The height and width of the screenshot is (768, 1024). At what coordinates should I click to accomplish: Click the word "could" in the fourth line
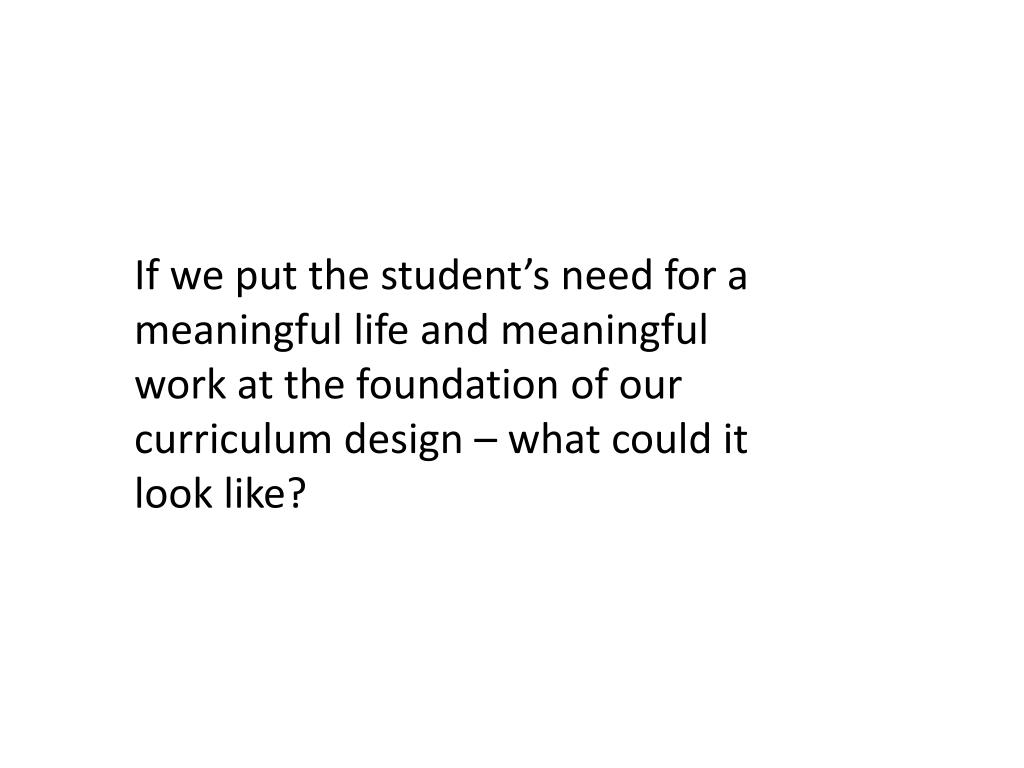662,439
